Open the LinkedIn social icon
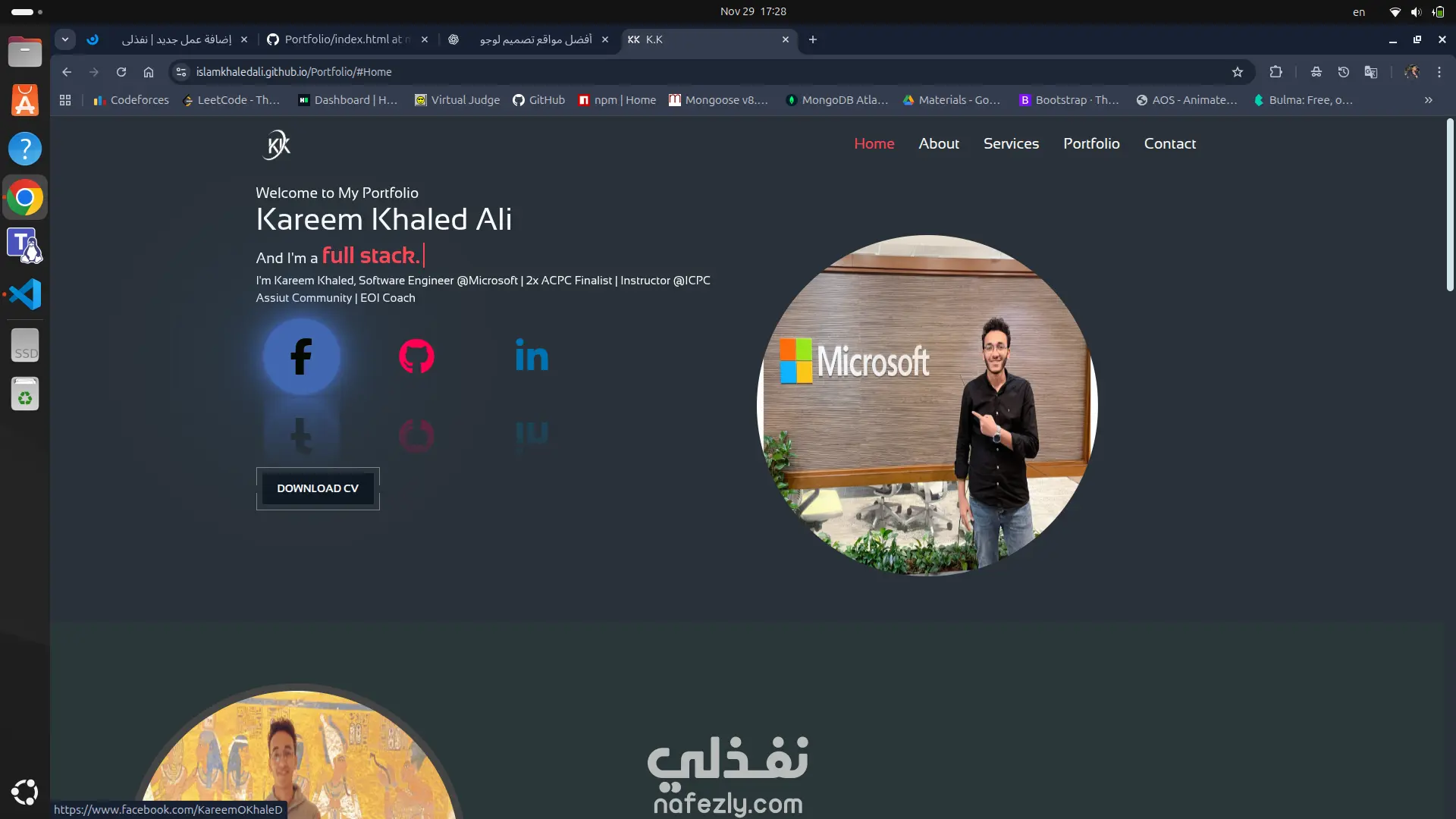Screen dimensions: 1456x819 [x=532, y=355]
